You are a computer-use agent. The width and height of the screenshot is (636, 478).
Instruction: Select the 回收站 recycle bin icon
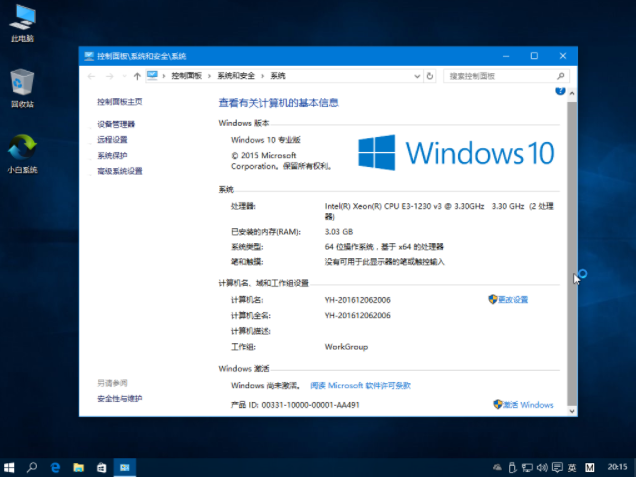click(22, 88)
